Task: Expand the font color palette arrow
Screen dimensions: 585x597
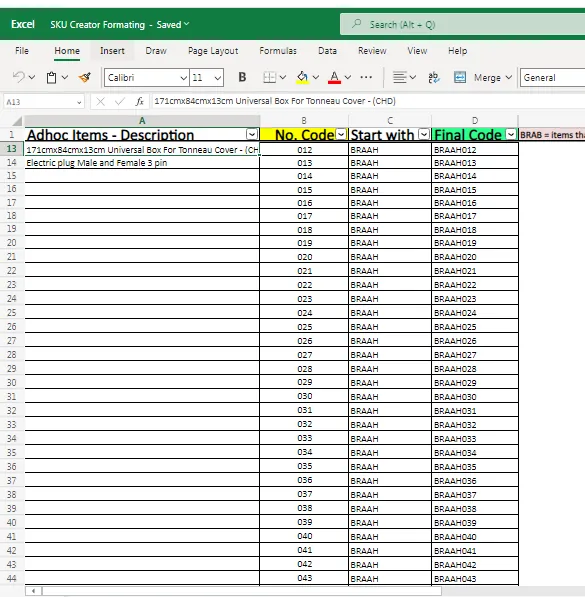Action: click(348, 78)
